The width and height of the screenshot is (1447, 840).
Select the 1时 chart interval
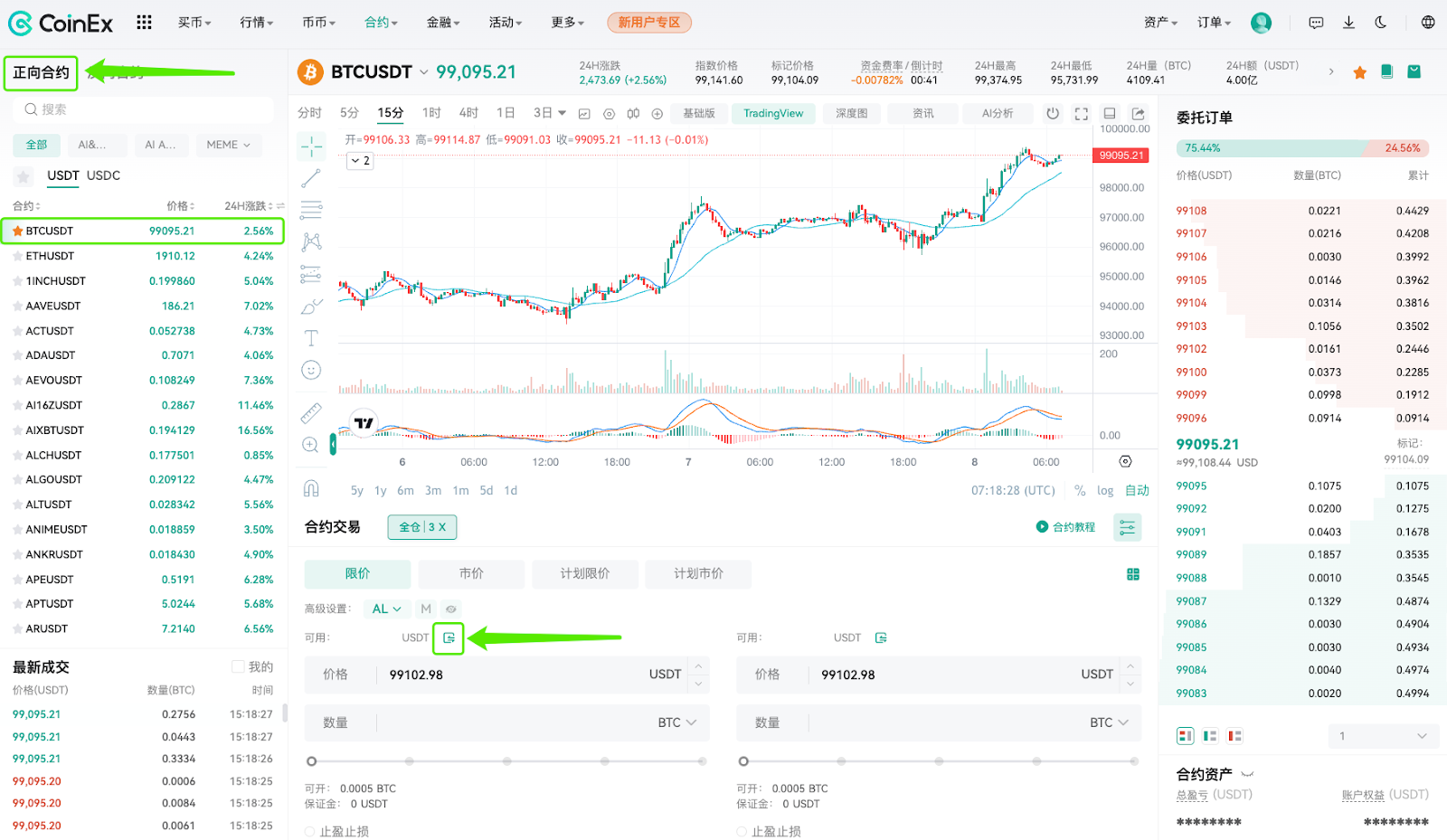pyautogui.click(x=431, y=113)
